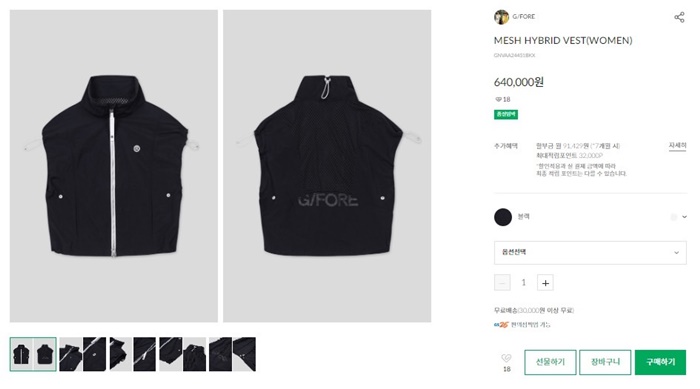Select the second thumbnail pair

(x=83, y=354)
